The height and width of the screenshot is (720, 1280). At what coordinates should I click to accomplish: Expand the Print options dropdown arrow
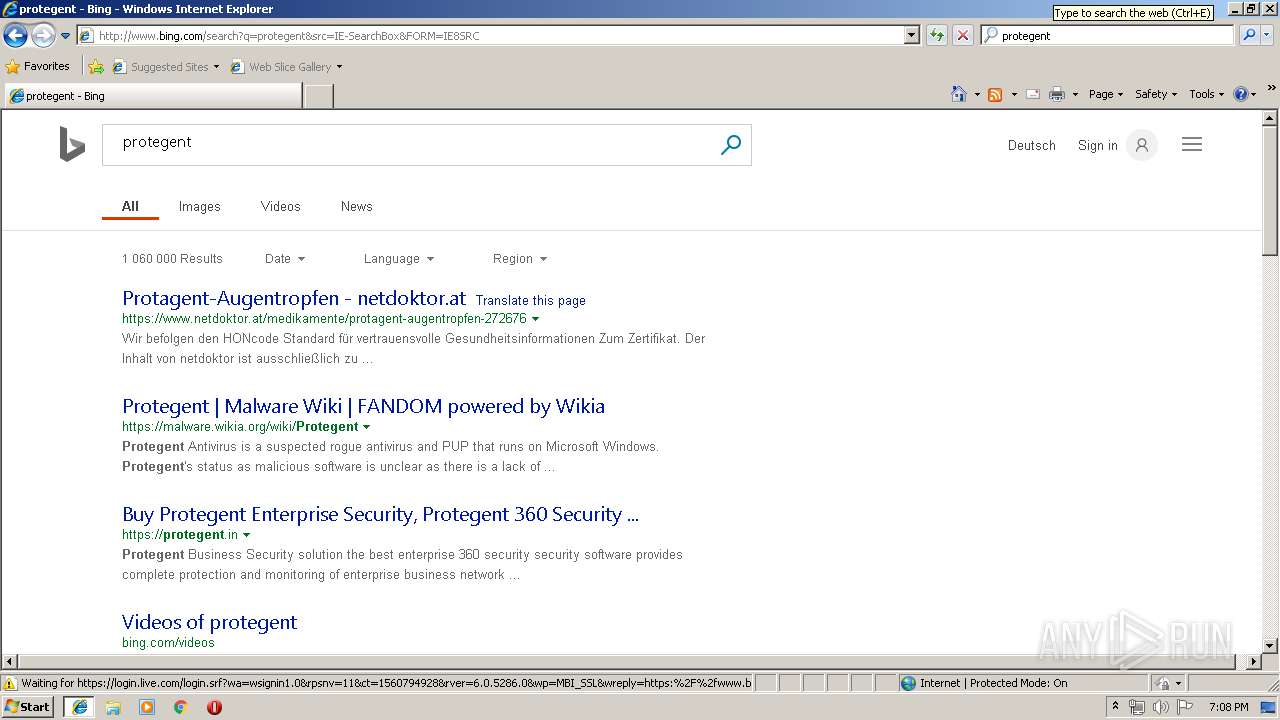click(1075, 94)
